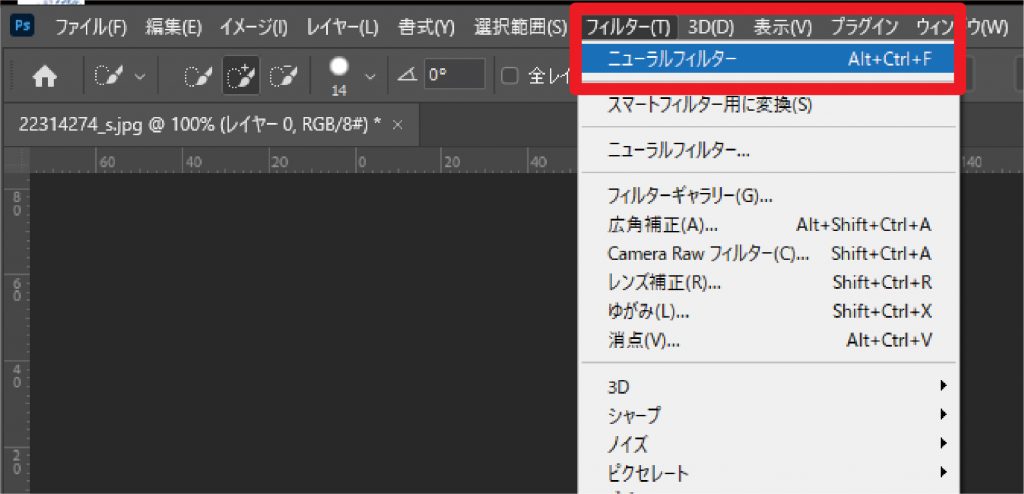Click the brush angle icon
This screenshot has height=494, width=1024.
[x=408, y=76]
